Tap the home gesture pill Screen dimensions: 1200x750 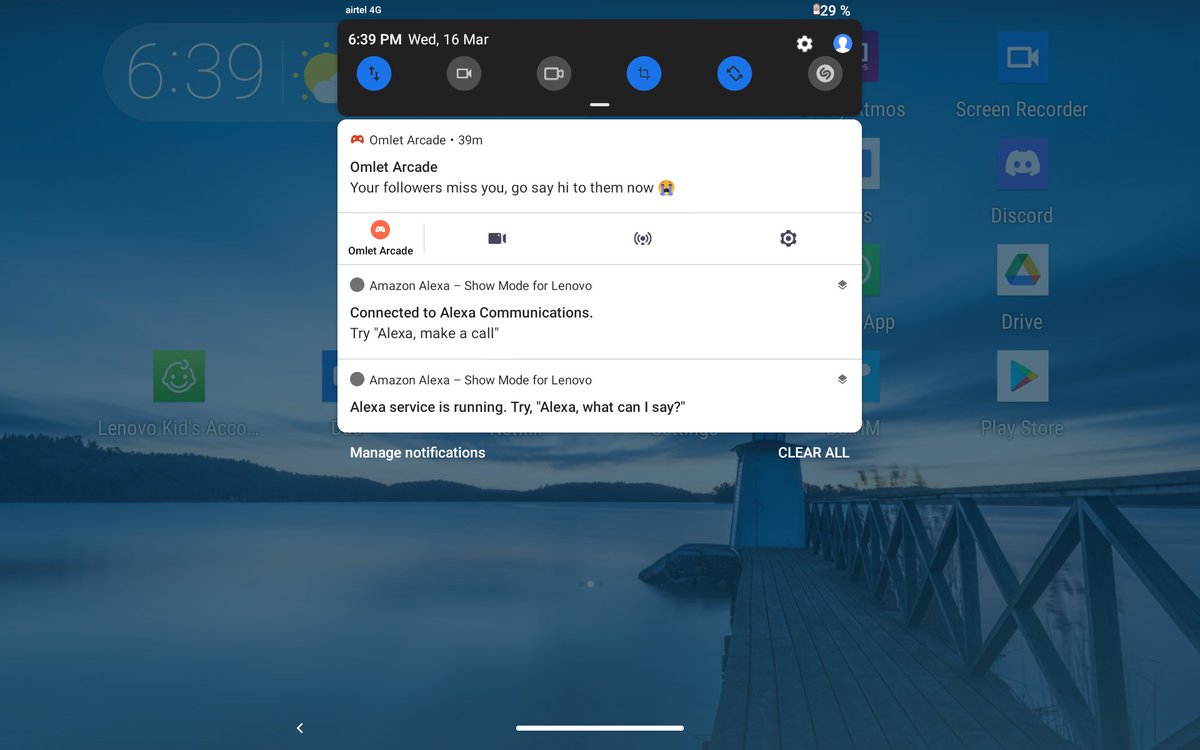coord(600,728)
